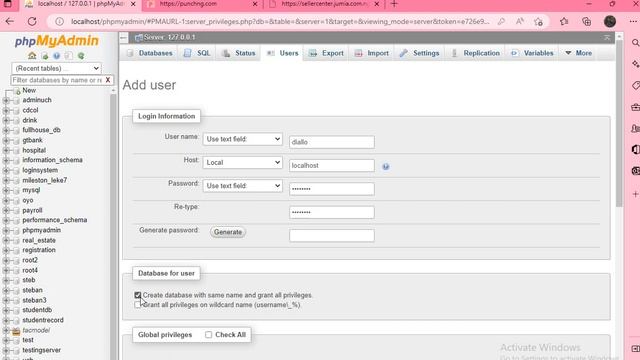
Task: Click the Generate password button
Action: tap(228, 232)
